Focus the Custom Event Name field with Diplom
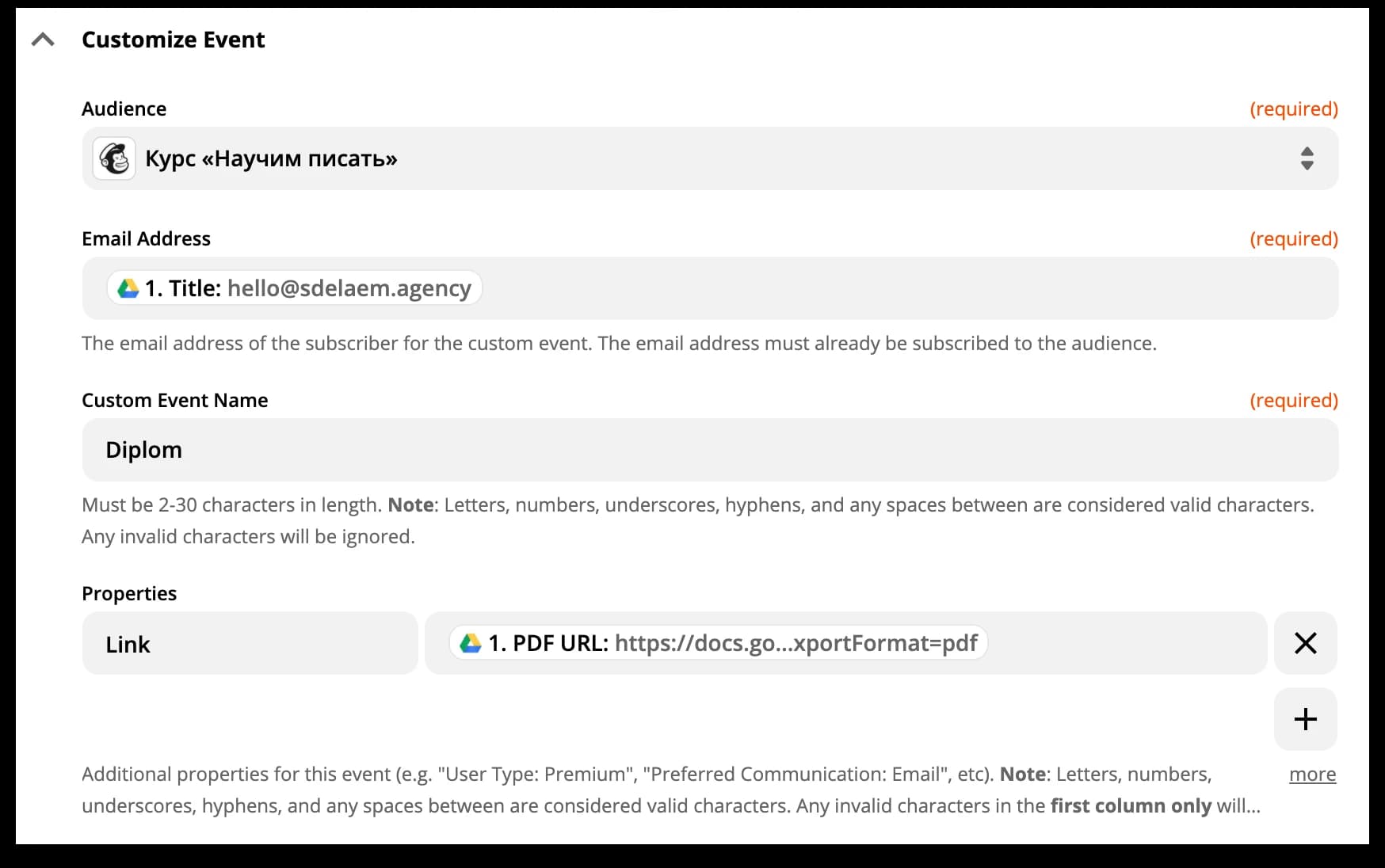The width and height of the screenshot is (1385, 868). (x=709, y=450)
